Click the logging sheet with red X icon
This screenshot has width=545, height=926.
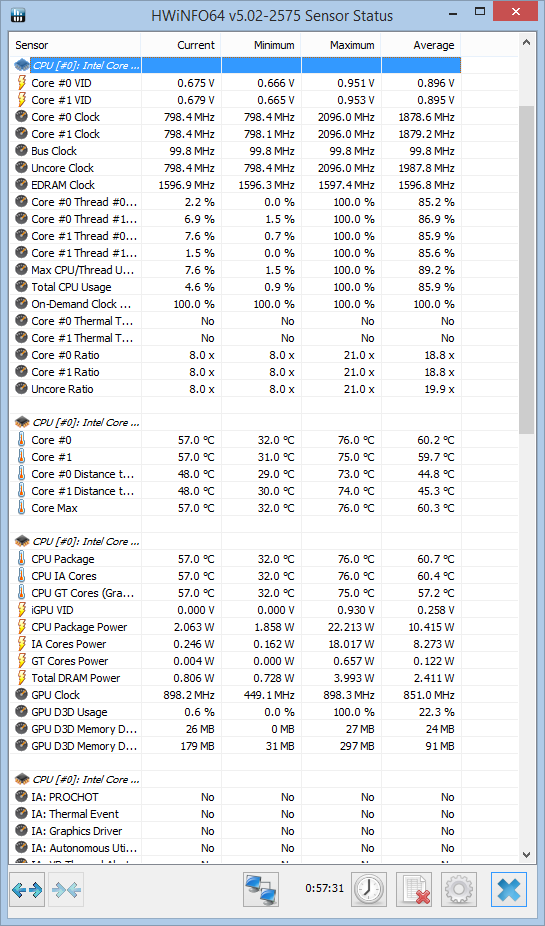pos(414,889)
